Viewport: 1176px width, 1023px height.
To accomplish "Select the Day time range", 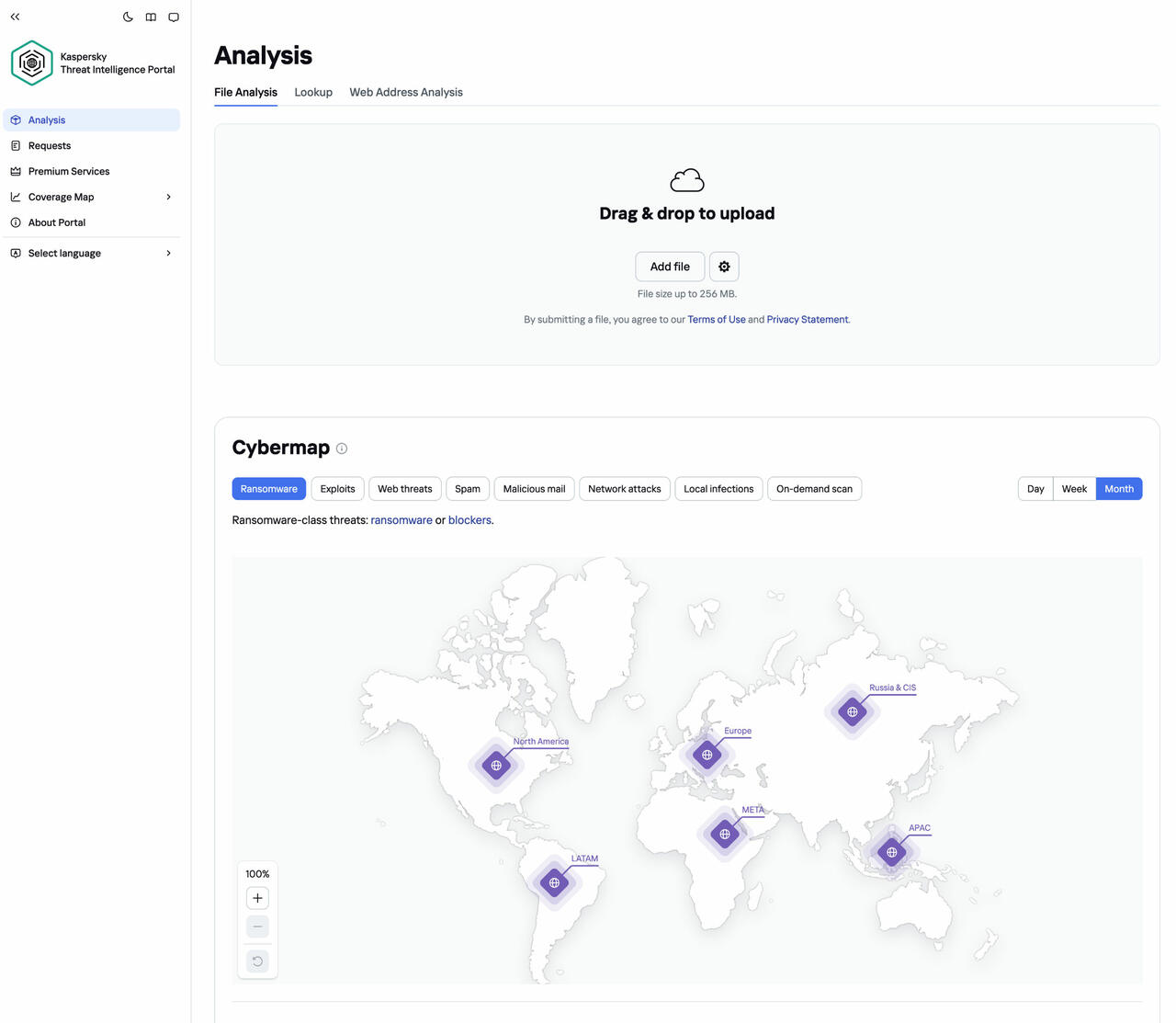I will click(x=1035, y=489).
